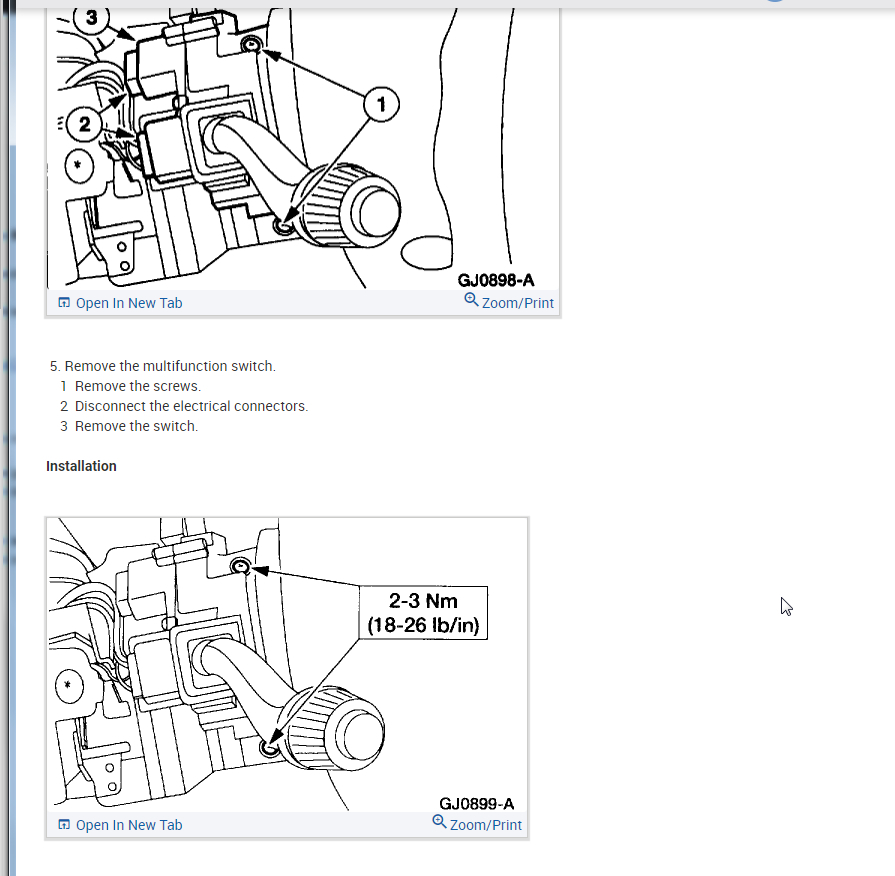Click the asterisk circle in the upper diagram
This screenshot has height=876, width=895.
[x=79, y=166]
